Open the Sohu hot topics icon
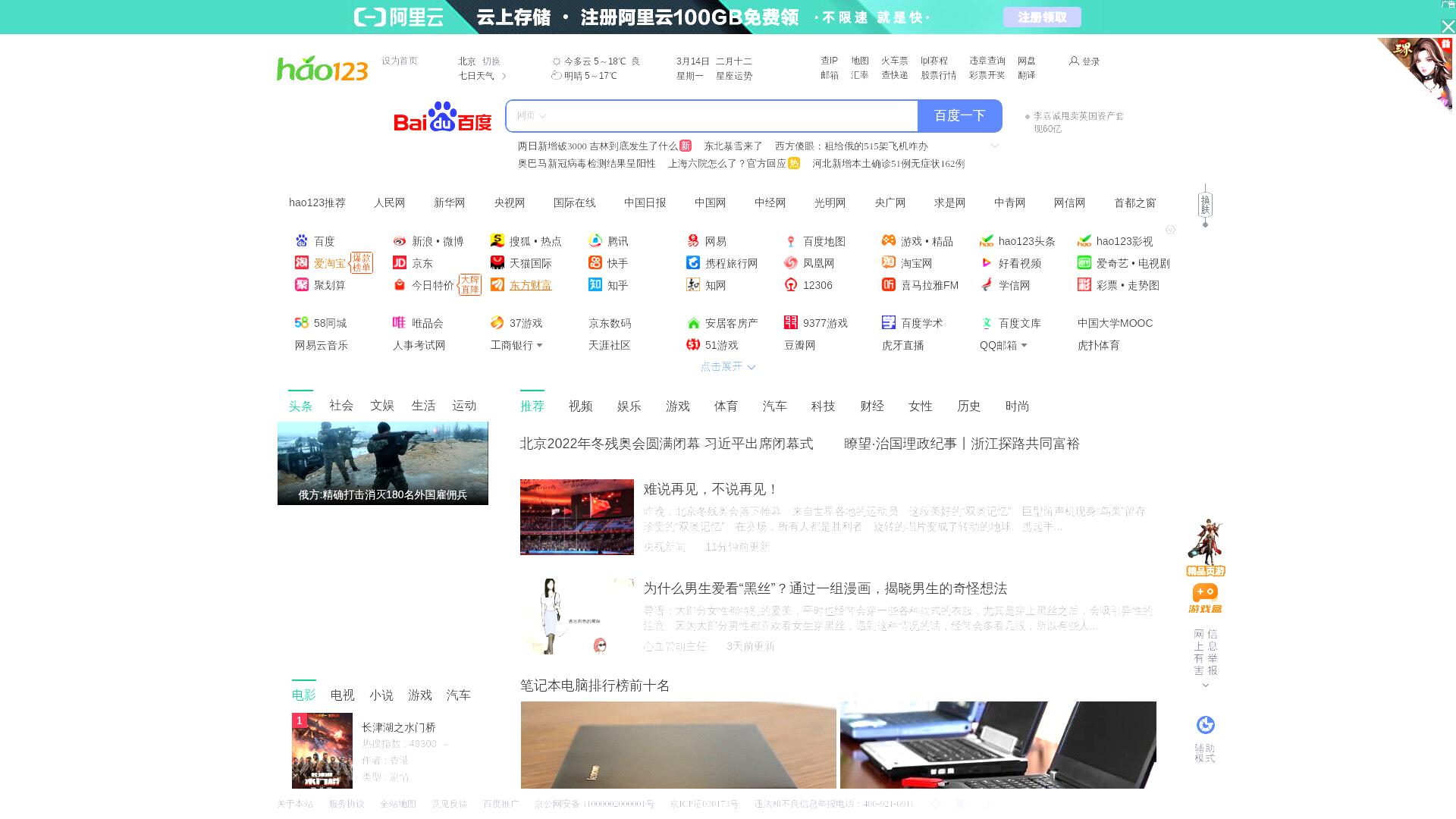Screen dimensions: 1456x819 (497, 241)
